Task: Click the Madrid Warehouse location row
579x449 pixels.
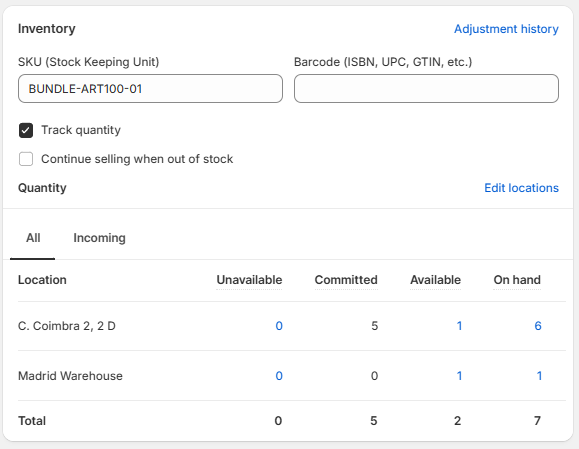Action: click(292, 376)
